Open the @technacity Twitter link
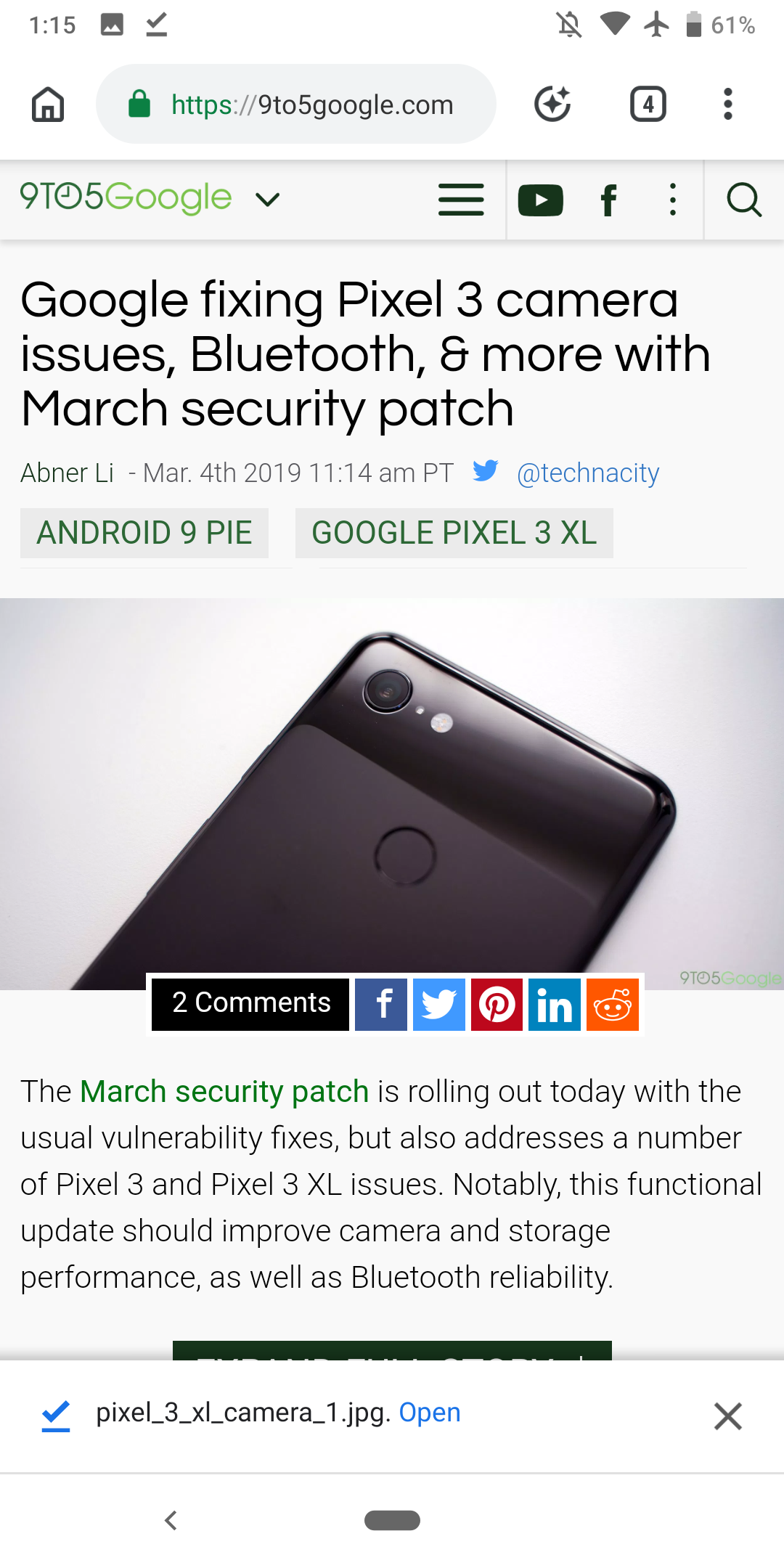The height and width of the screenshot is (1568, 784). tap(588, 473)
